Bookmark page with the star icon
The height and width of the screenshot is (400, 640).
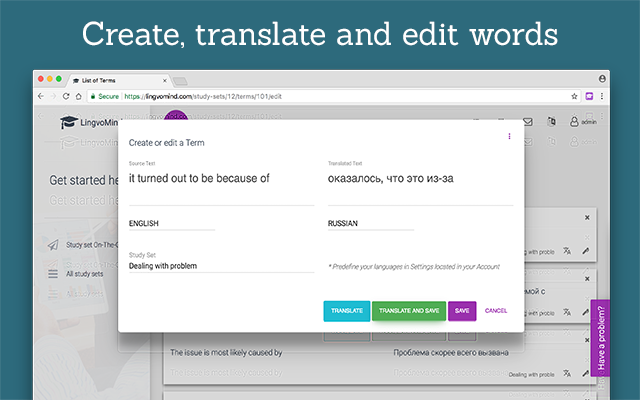[574, 96]
